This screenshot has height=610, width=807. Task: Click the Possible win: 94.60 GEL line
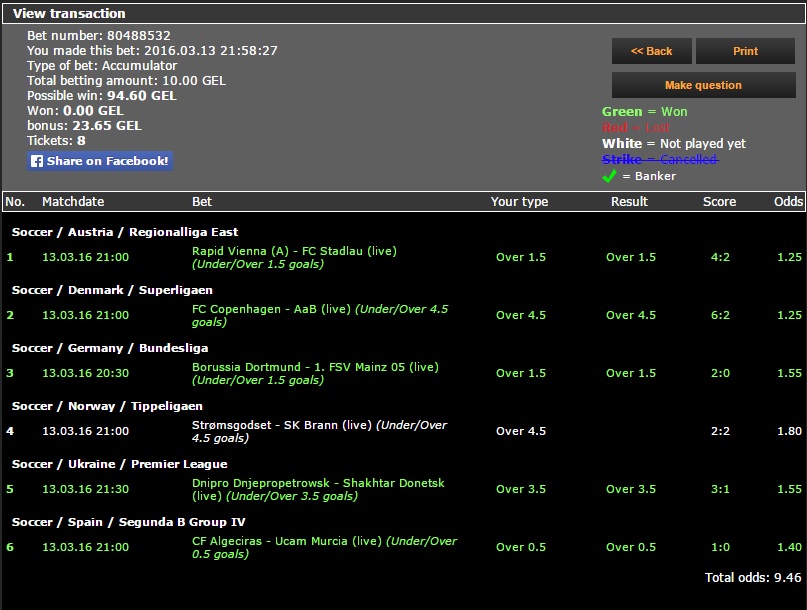(101, 96)
